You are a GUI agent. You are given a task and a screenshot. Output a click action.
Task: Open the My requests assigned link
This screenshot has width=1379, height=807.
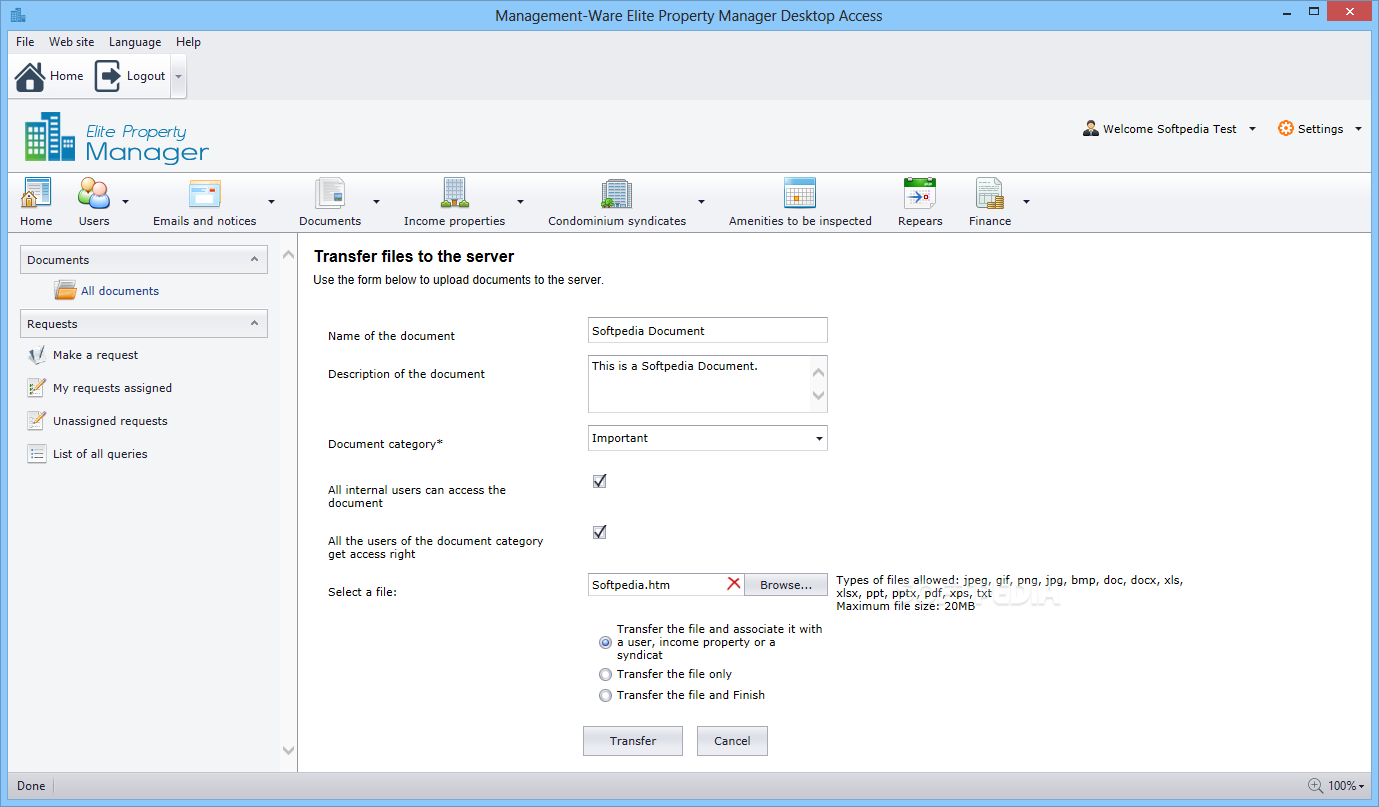click(112, 388)
